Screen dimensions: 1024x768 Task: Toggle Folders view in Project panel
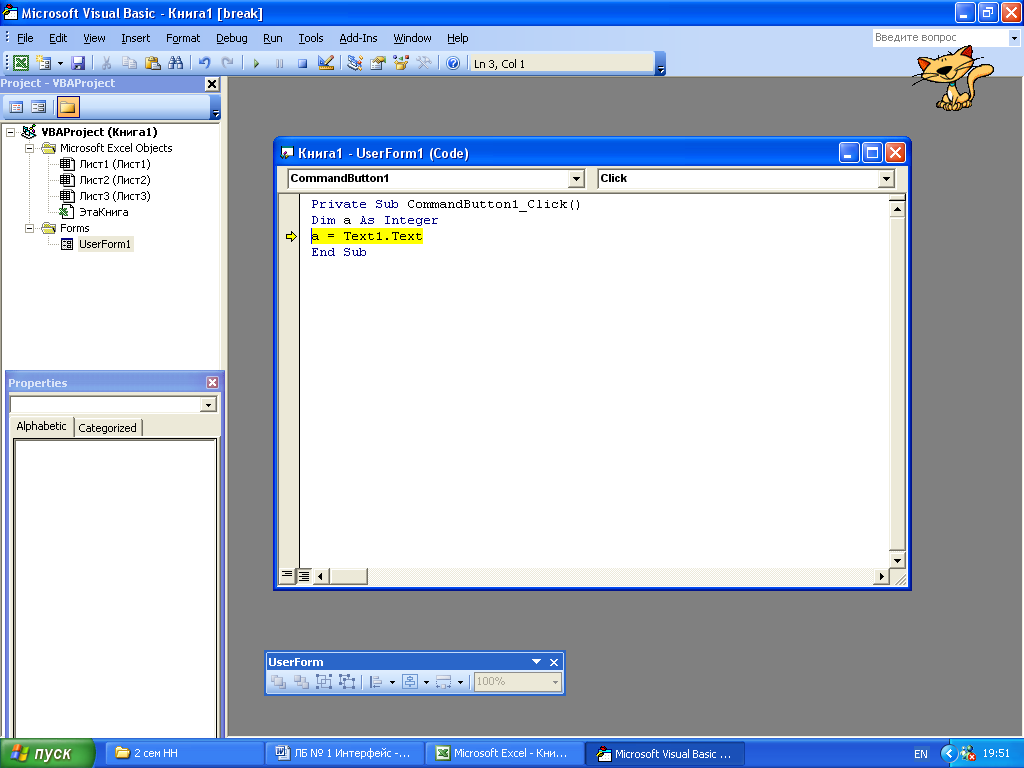tap(67, 107)
